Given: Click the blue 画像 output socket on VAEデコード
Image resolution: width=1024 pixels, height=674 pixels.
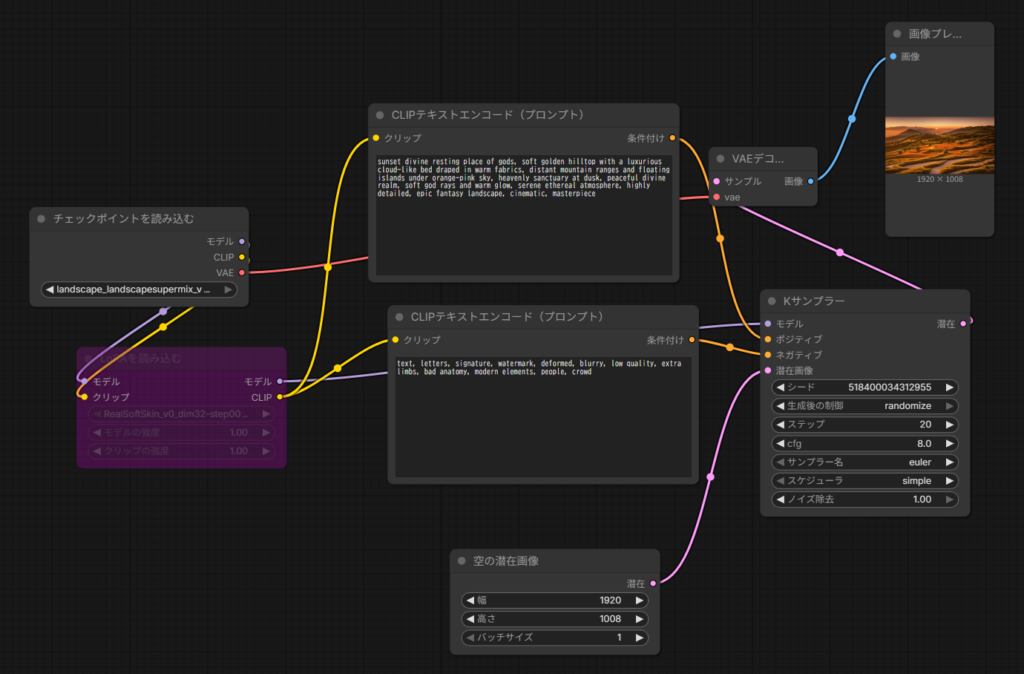Looking at the screenshot, I should click(810, 181).
